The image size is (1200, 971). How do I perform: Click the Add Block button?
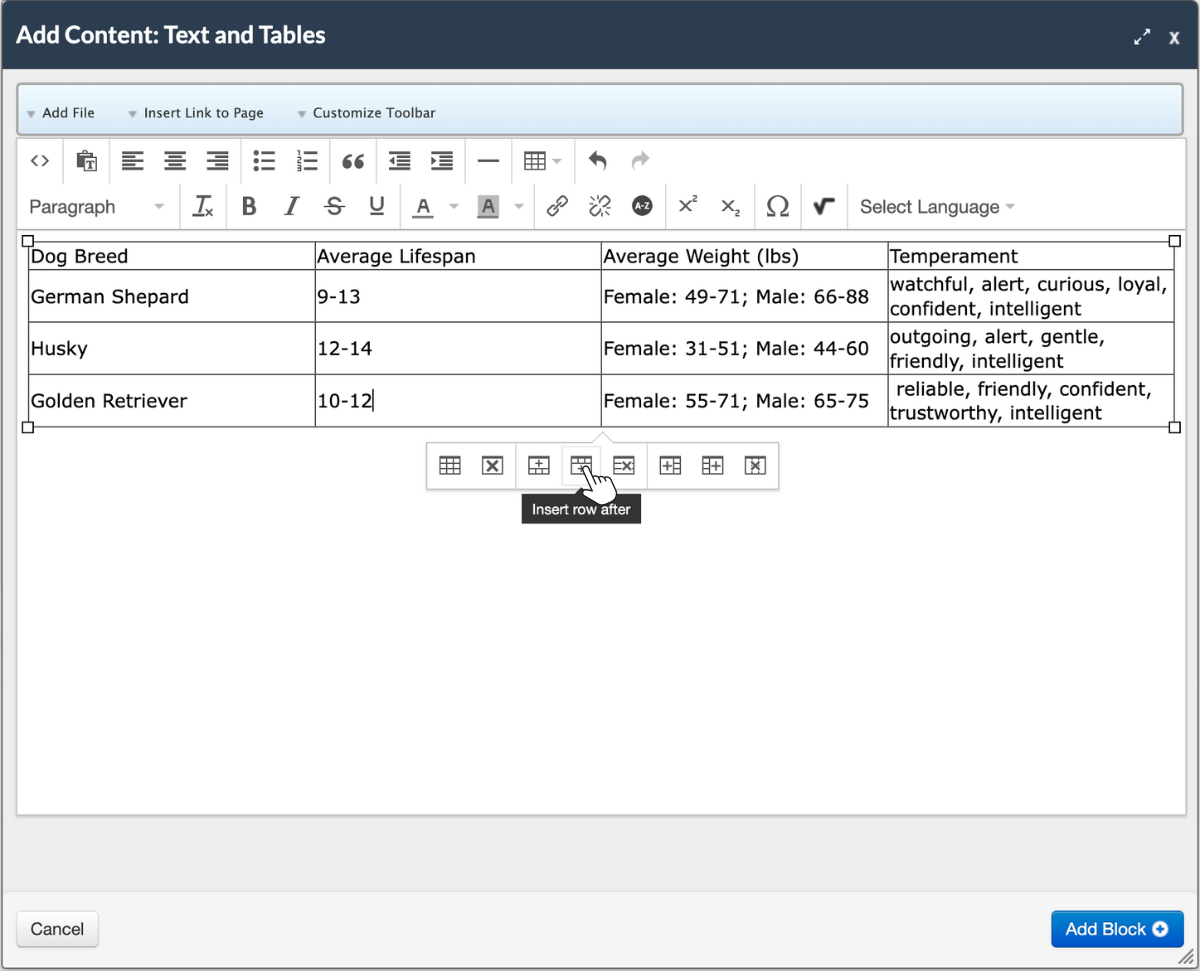tap(1117, 929)
